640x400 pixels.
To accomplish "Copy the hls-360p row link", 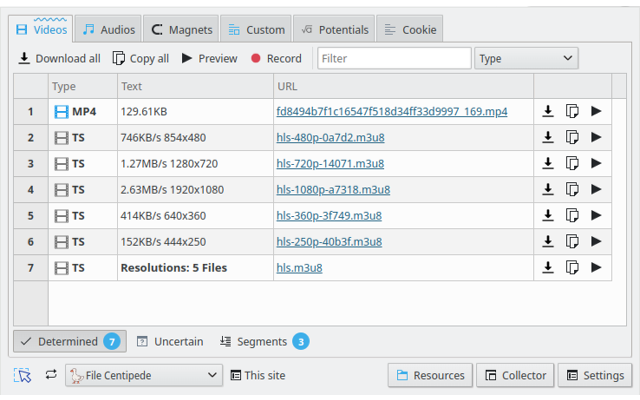I will pyautogui.click(x=572, y=215).
